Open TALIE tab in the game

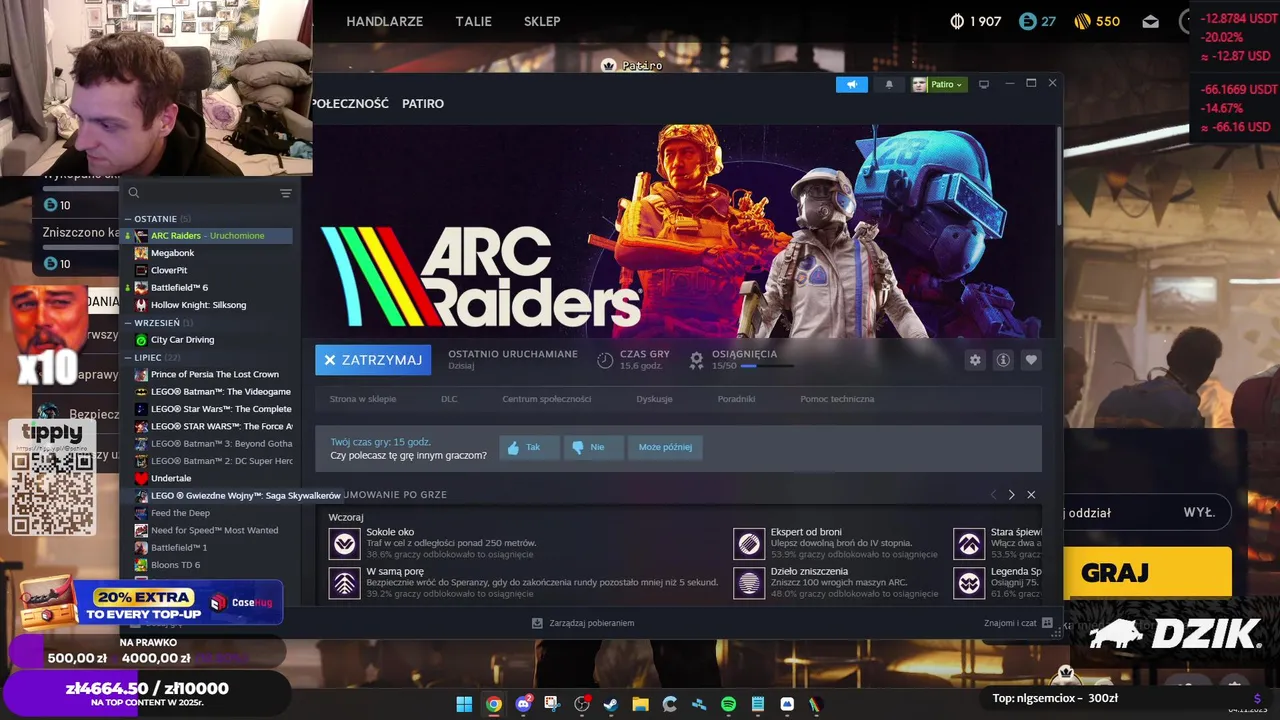click(x=473, y=21)
